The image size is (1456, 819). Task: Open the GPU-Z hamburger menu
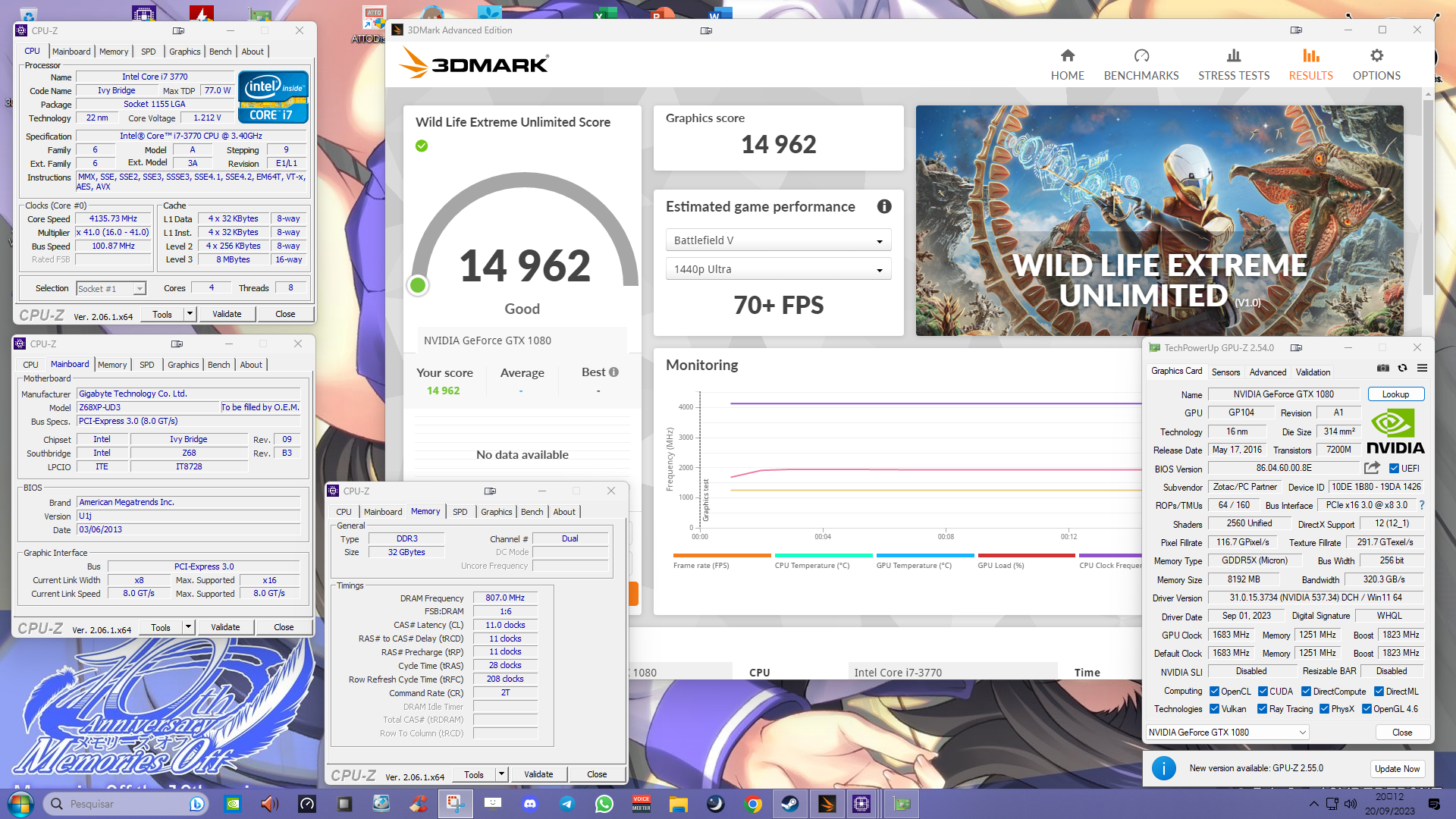(x=1422, y=369)
